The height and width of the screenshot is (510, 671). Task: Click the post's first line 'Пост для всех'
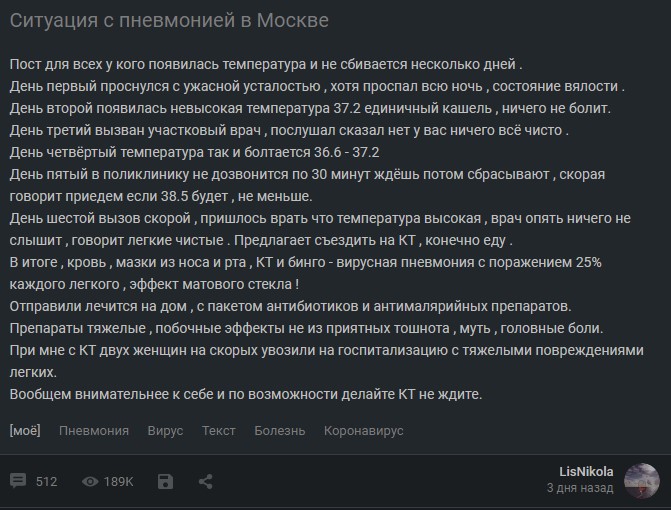coord(266,64)
